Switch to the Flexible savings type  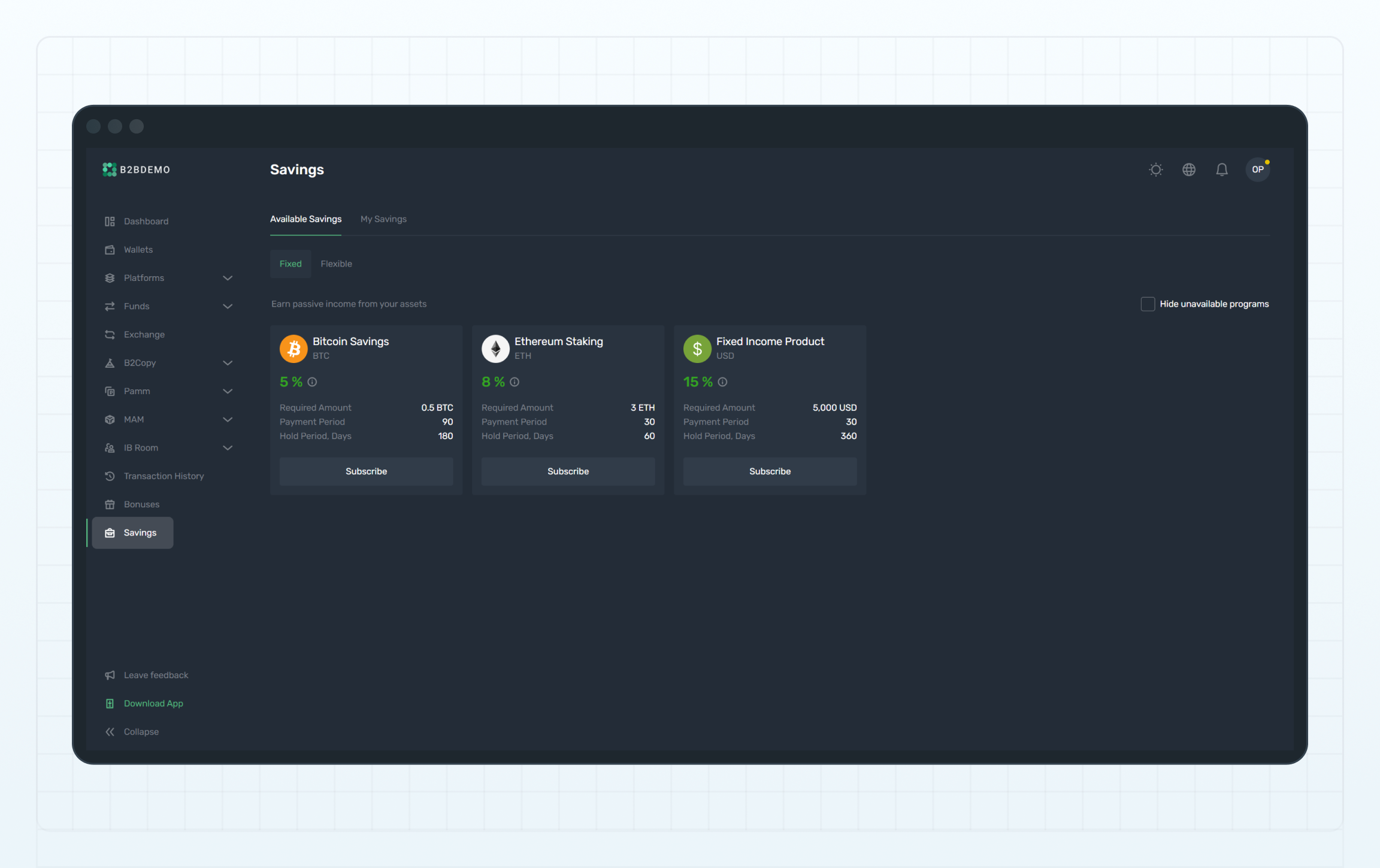click(x=336, y=264)
